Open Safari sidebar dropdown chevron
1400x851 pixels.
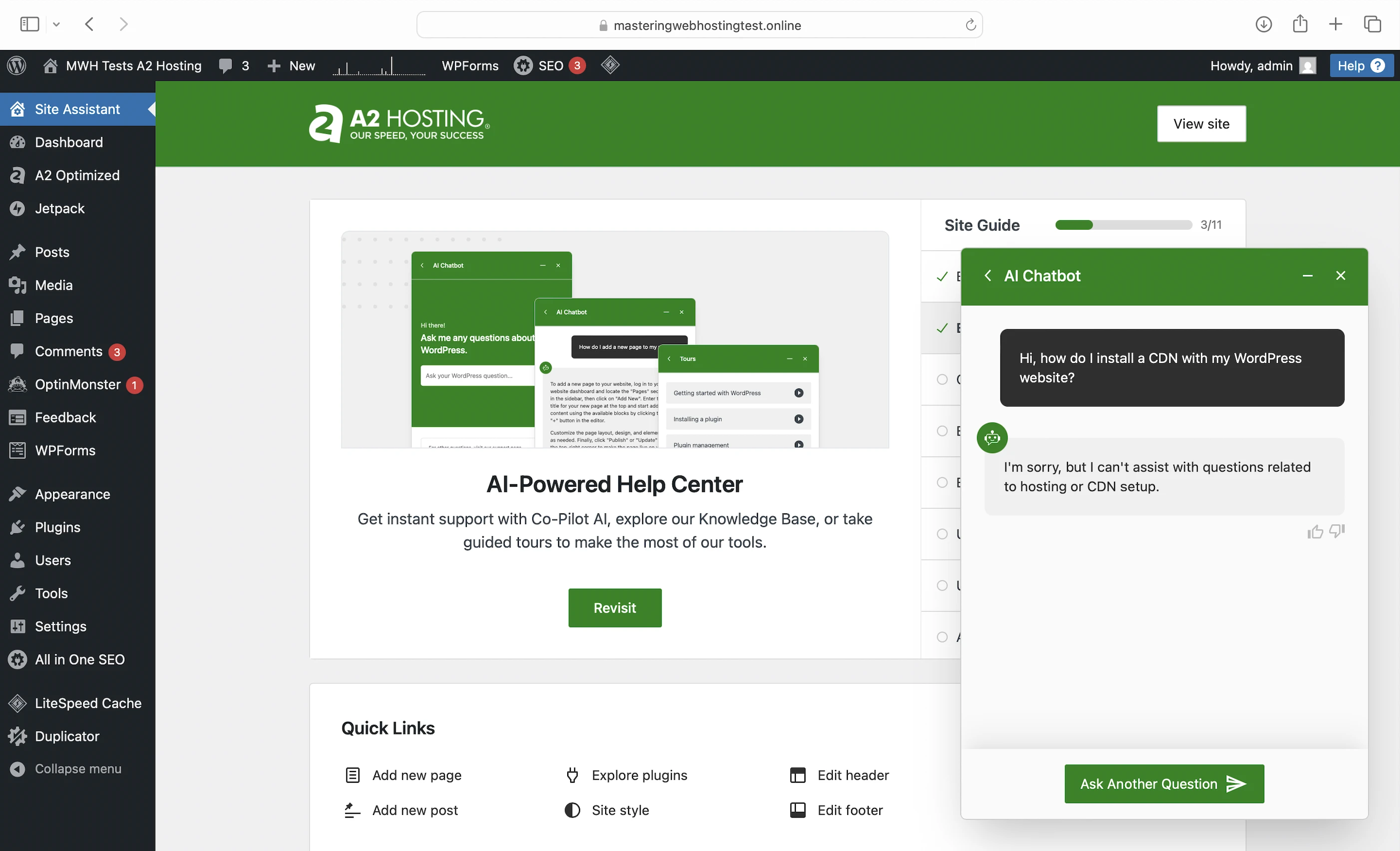click(x=56, y=24)
